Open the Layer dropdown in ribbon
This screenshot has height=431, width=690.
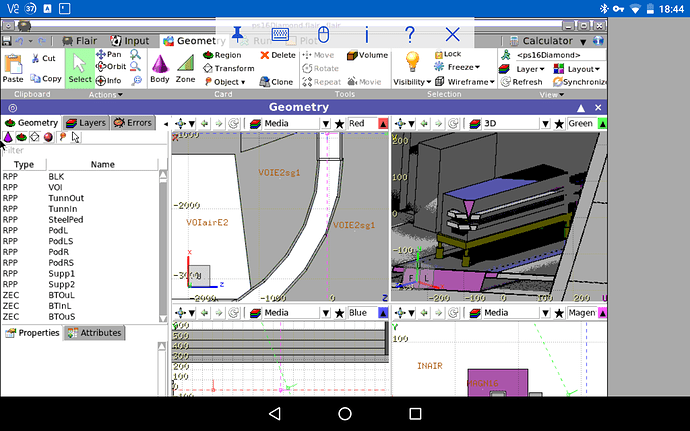pyautogui.click(x=522, y=69)
